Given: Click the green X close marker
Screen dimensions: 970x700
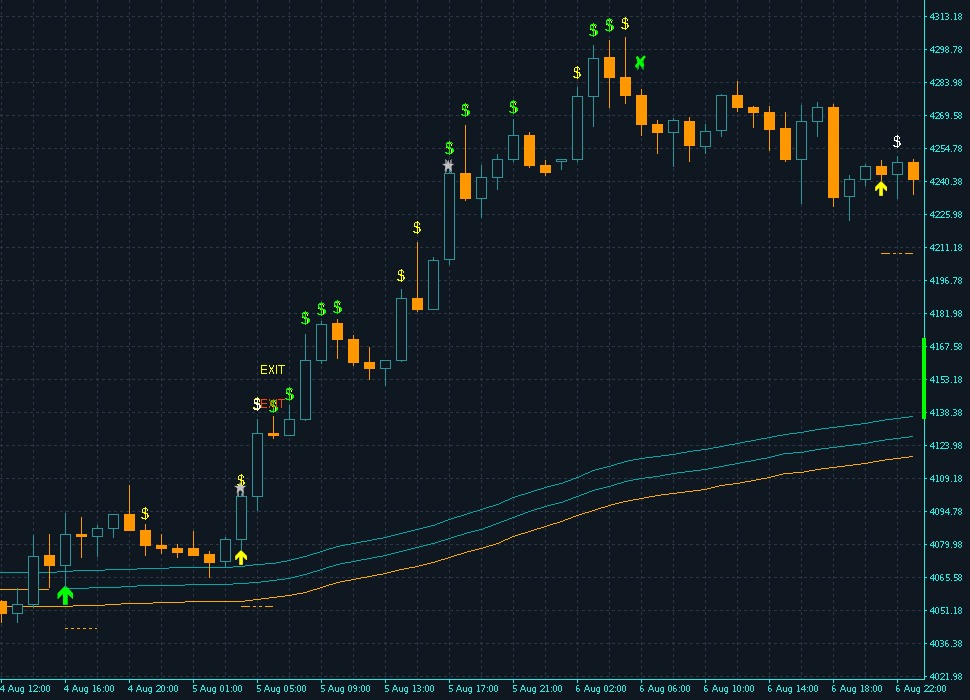Looking at the screenshot, I should click(640, 62).
